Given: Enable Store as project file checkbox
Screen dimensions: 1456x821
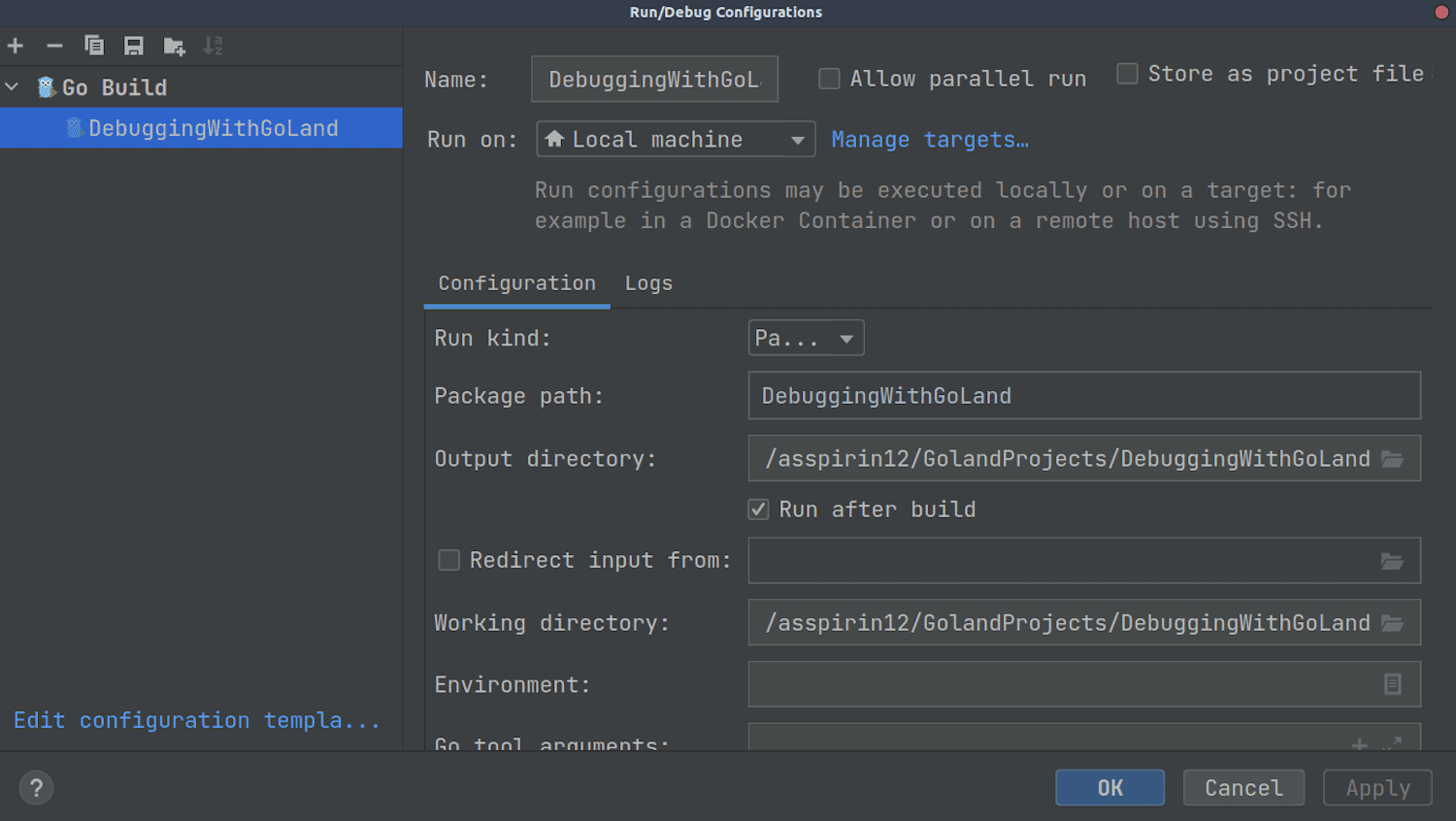Looking at the screenshot, I should point(1127,74).
